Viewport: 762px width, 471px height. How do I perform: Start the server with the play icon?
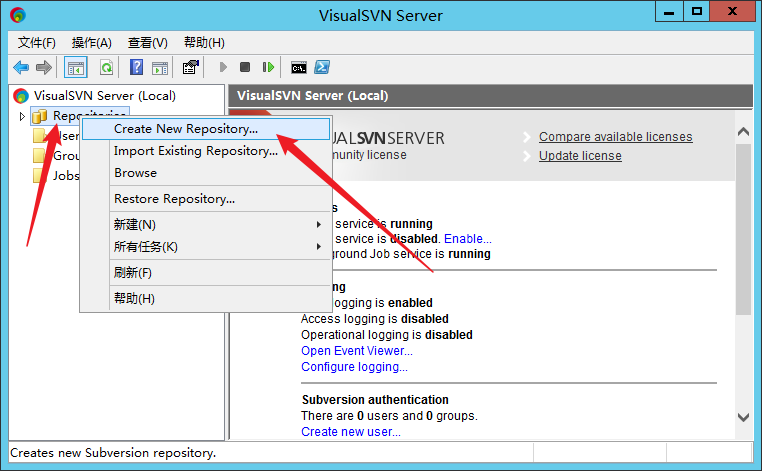point(223,67)
